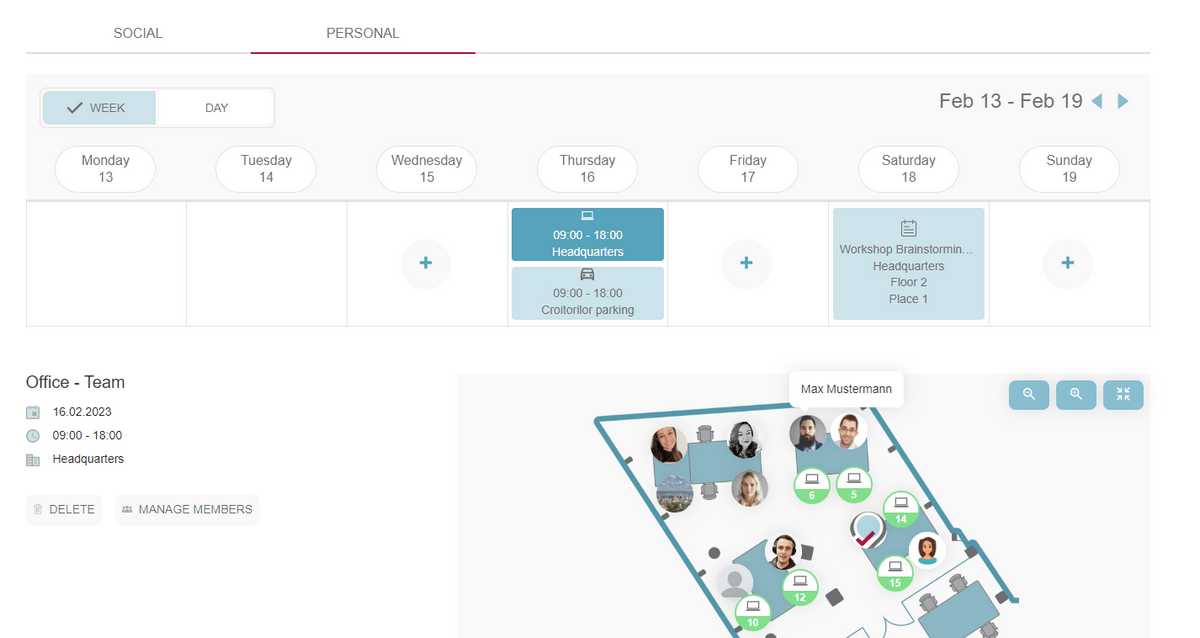Go to the previous week

click(x=1097, y=101)
